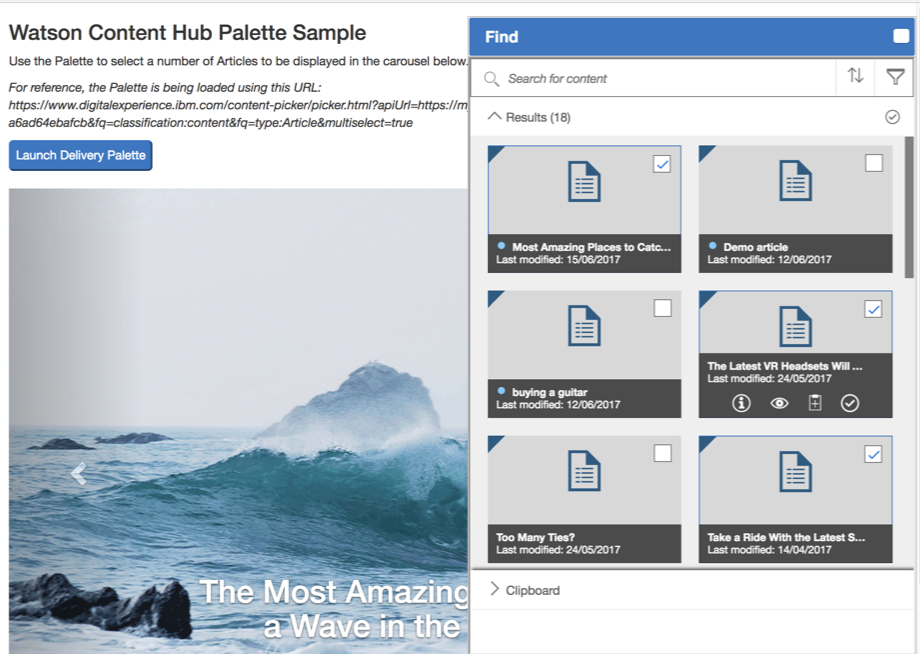Click Launch Delivery Palette button
Screen dimensions: 920x654
(80, 155)
